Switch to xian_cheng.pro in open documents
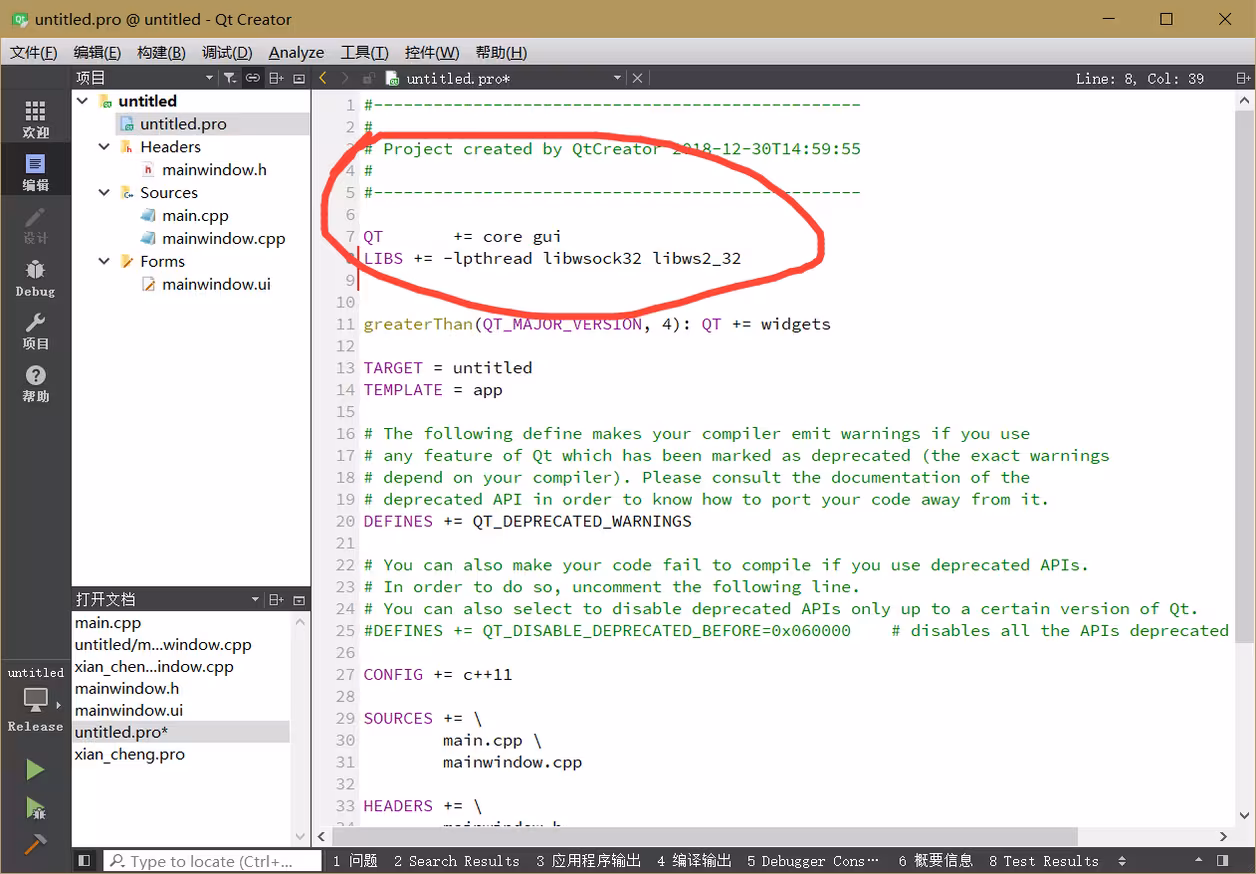Screen dimensions: 1256x874 point(129,755)
